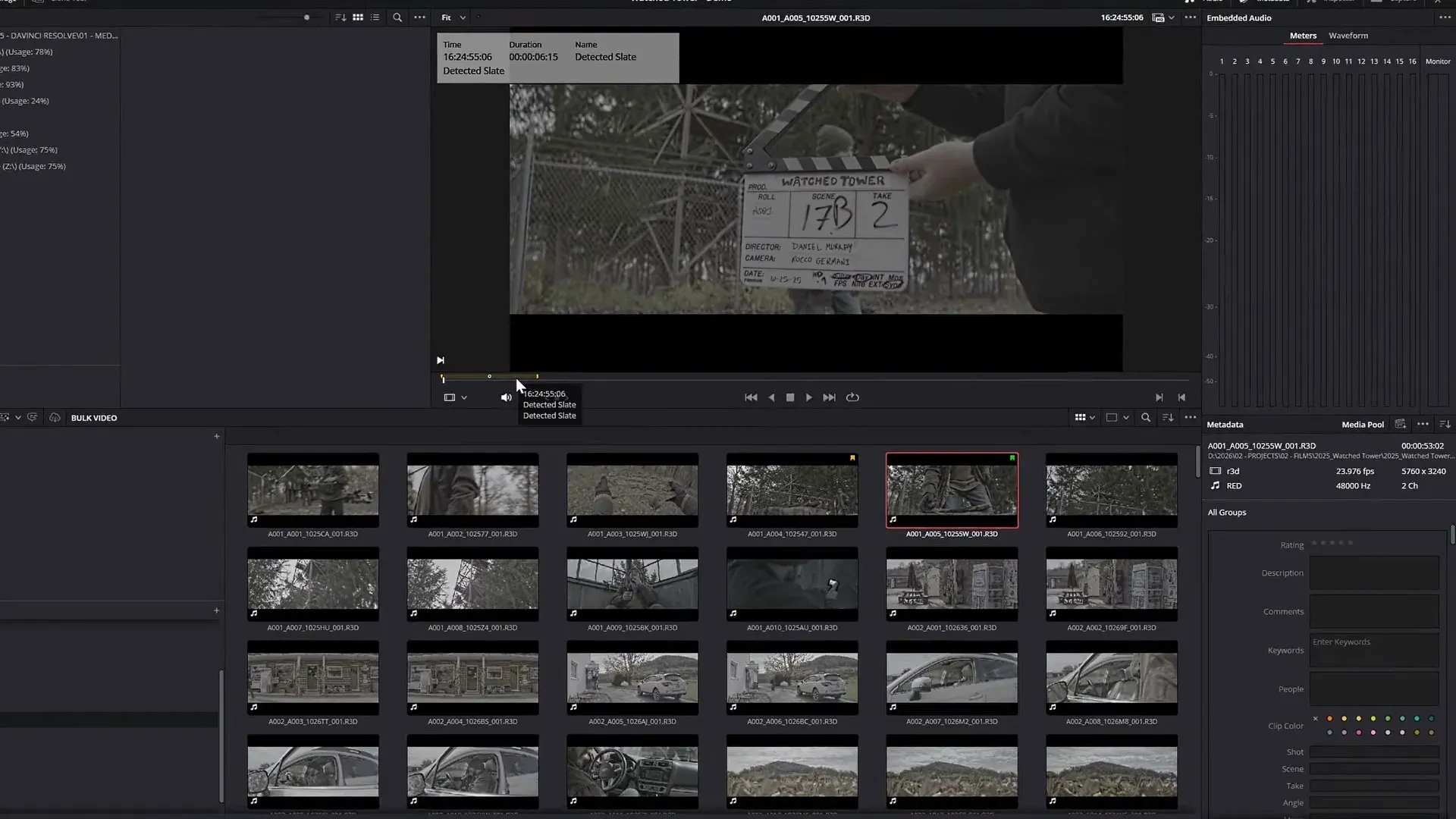This screenshot has width=1456, height=819.
Task: Focus the Enter Keywords field
Action: click(1374, 651)
